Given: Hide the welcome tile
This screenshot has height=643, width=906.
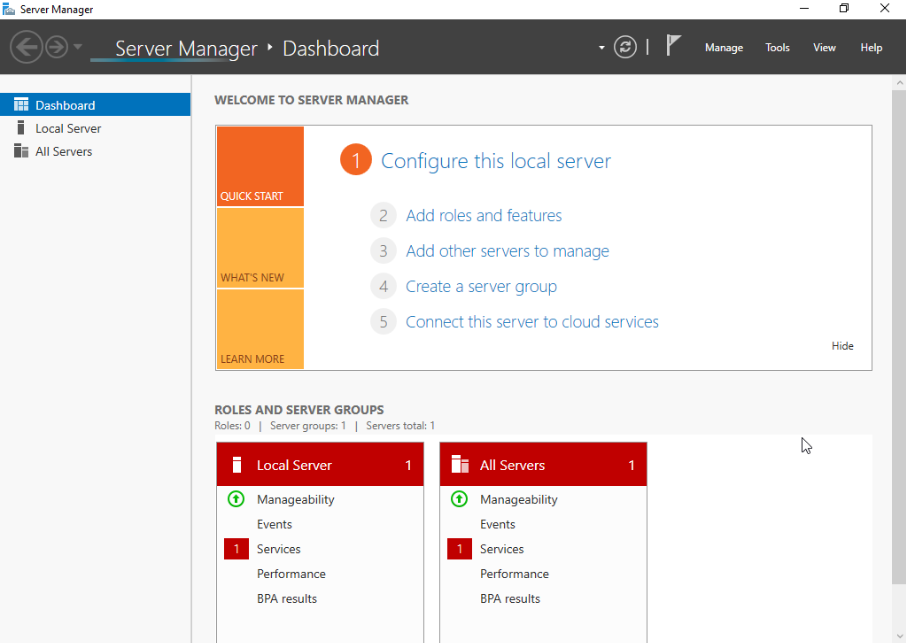Looking at the screenshot, I should tap(842, 345).
